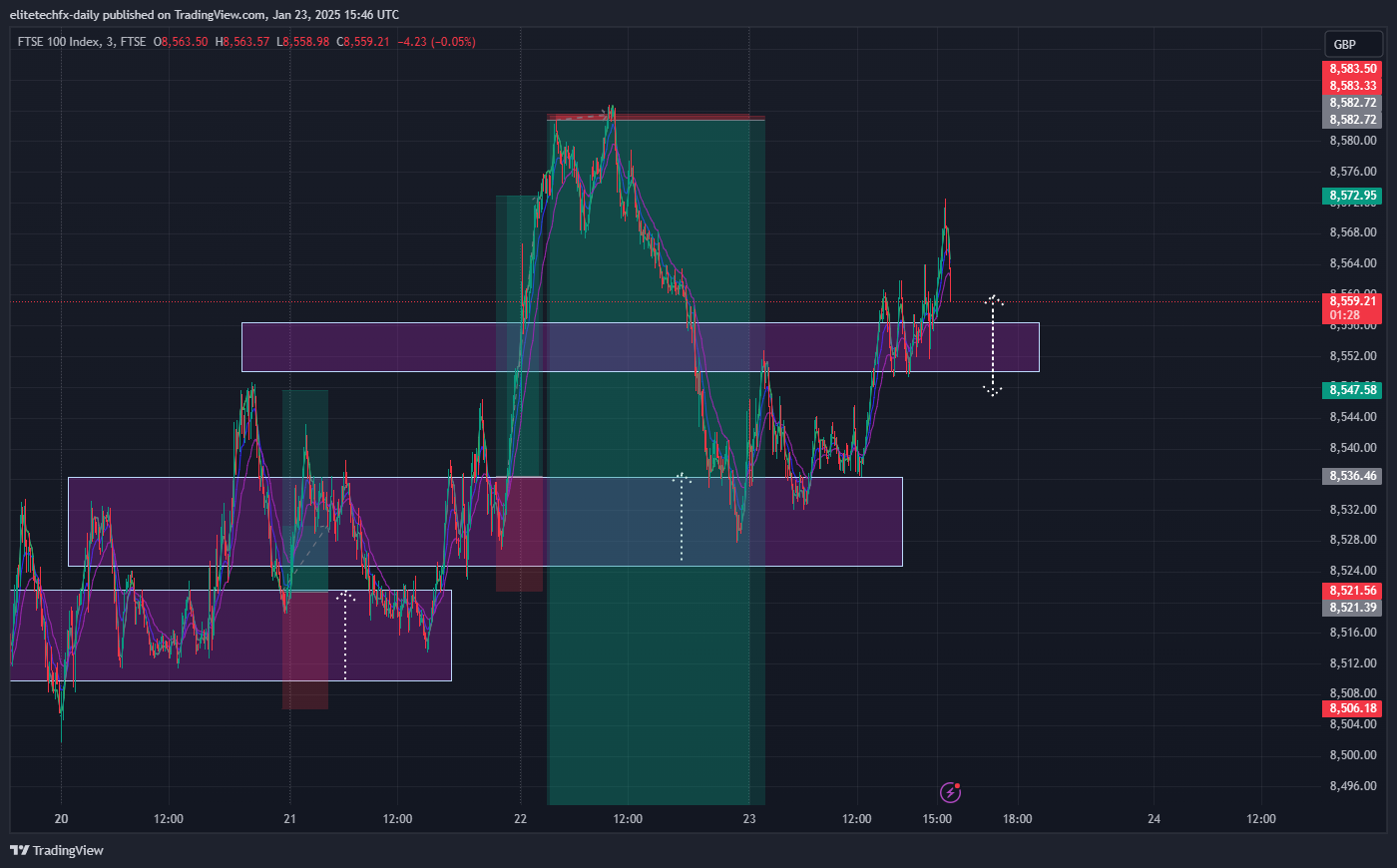Viewport: 1397px width, 868px height.
Task: Select the dotted up arrow inside middle purple zone
Action: click(x=682, y=517)
